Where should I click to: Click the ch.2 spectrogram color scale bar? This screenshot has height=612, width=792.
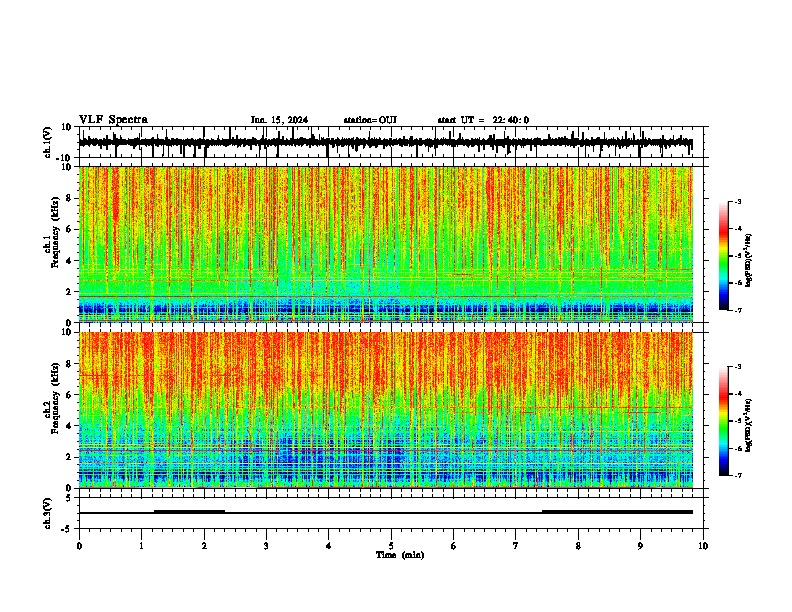point(723,421)
